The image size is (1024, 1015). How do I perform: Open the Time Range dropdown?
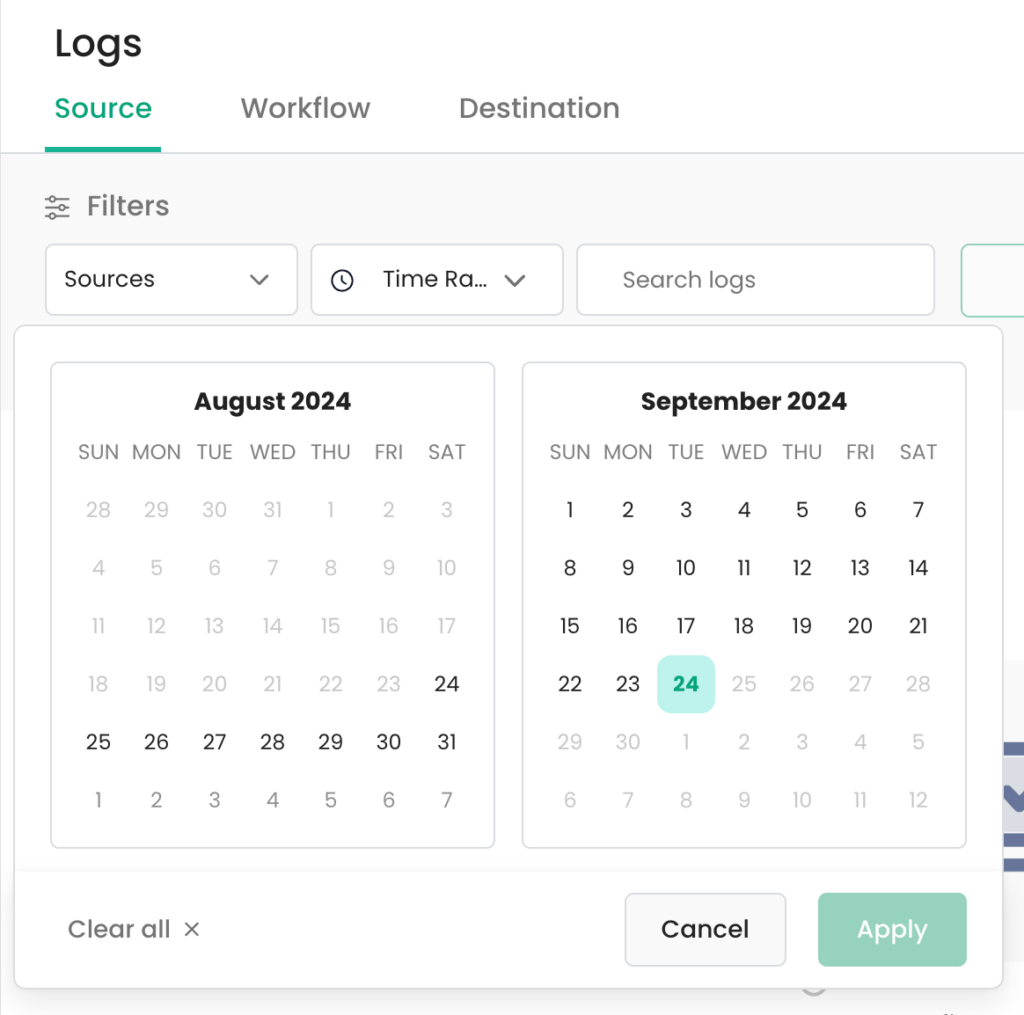tap(437, 280)
